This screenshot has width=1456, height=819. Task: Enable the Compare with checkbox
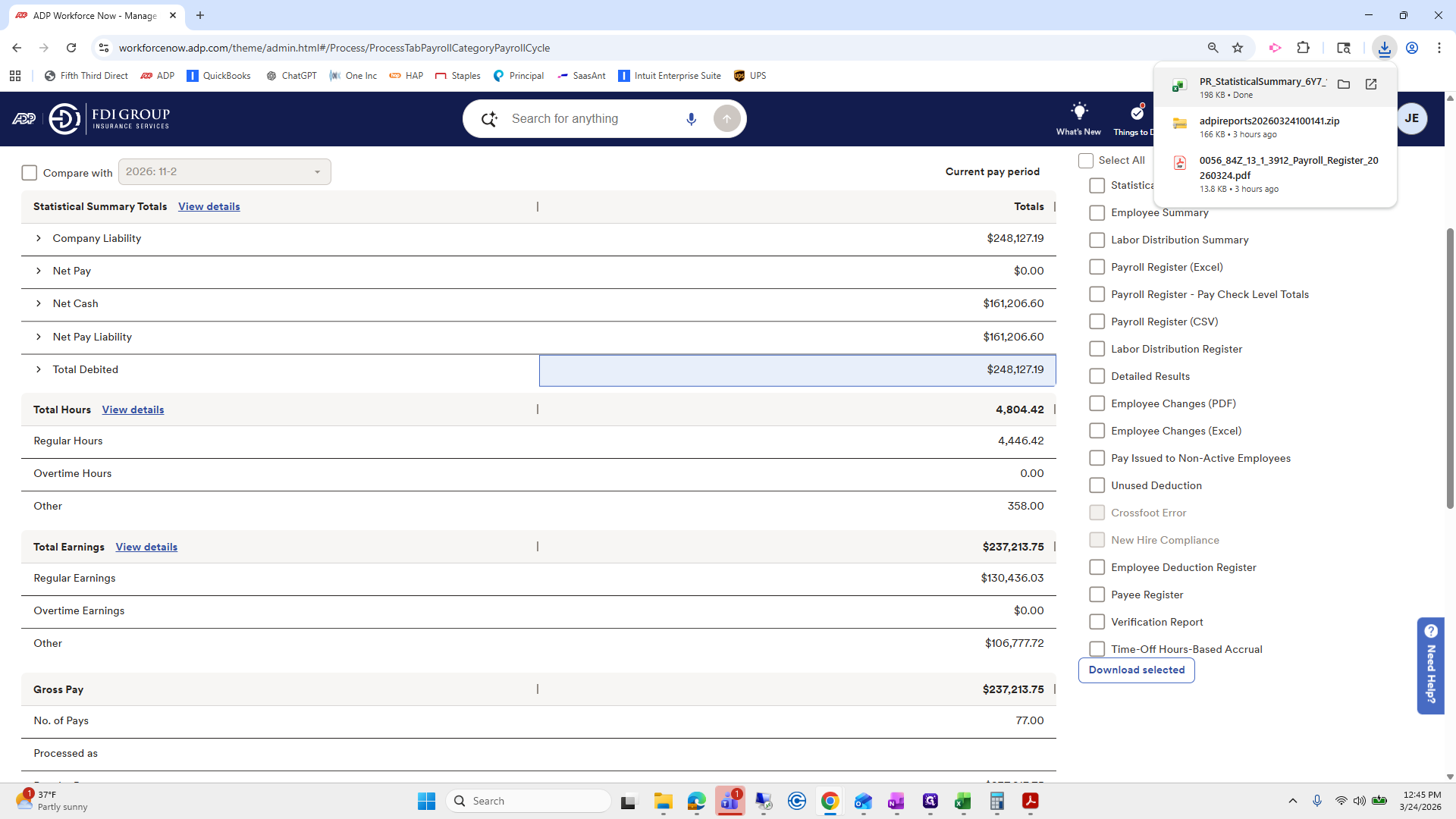click(x=30, y=173)
